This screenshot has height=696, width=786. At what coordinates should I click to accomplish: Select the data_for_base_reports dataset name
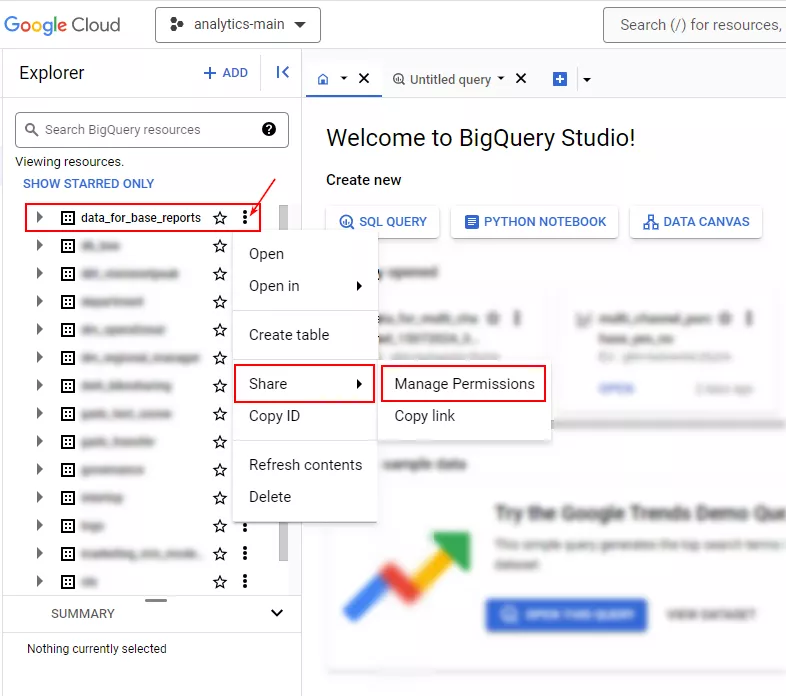pyautogui.click(x=141, y=218)
